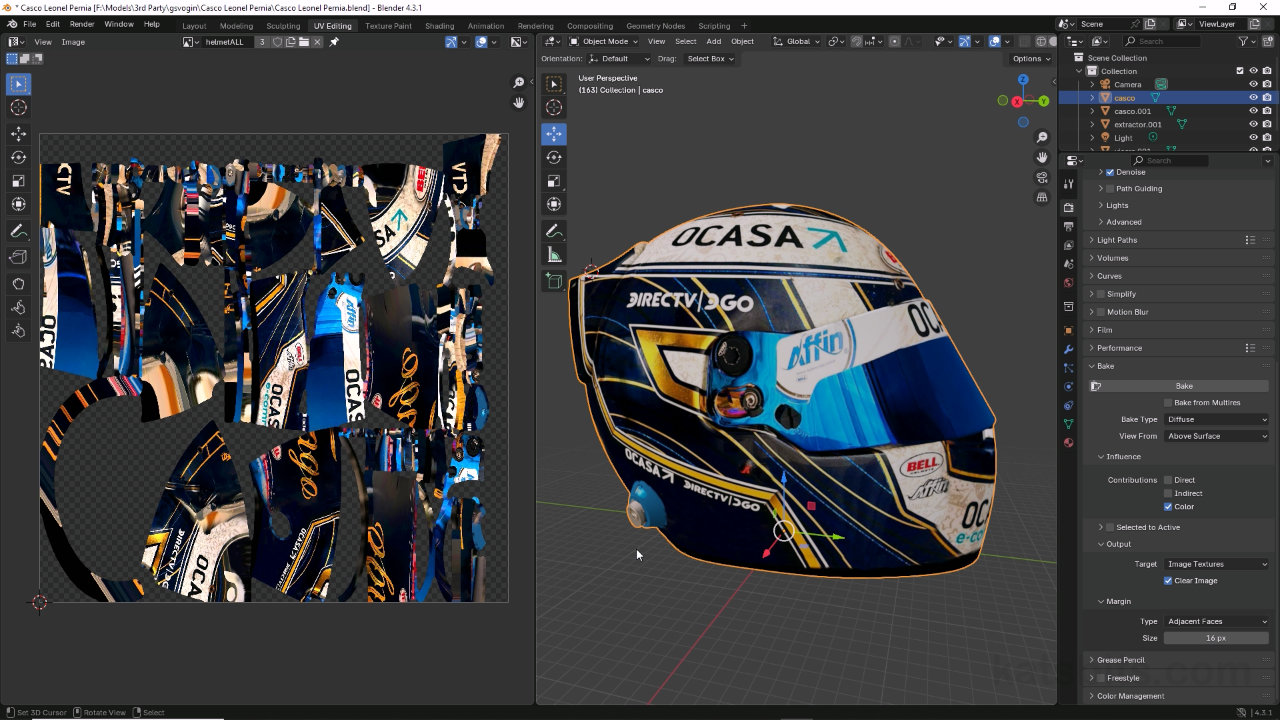
Task: Open the Image menu in UV editor
Action: [73, 42]
